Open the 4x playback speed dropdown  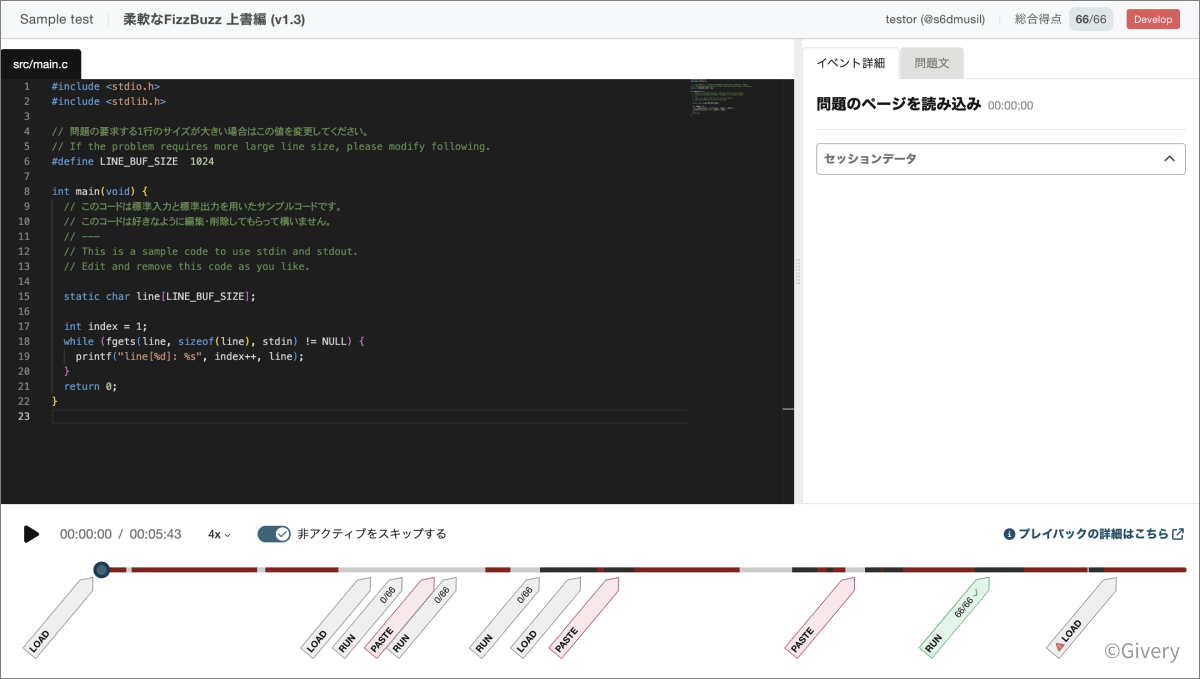pos(217,534)
